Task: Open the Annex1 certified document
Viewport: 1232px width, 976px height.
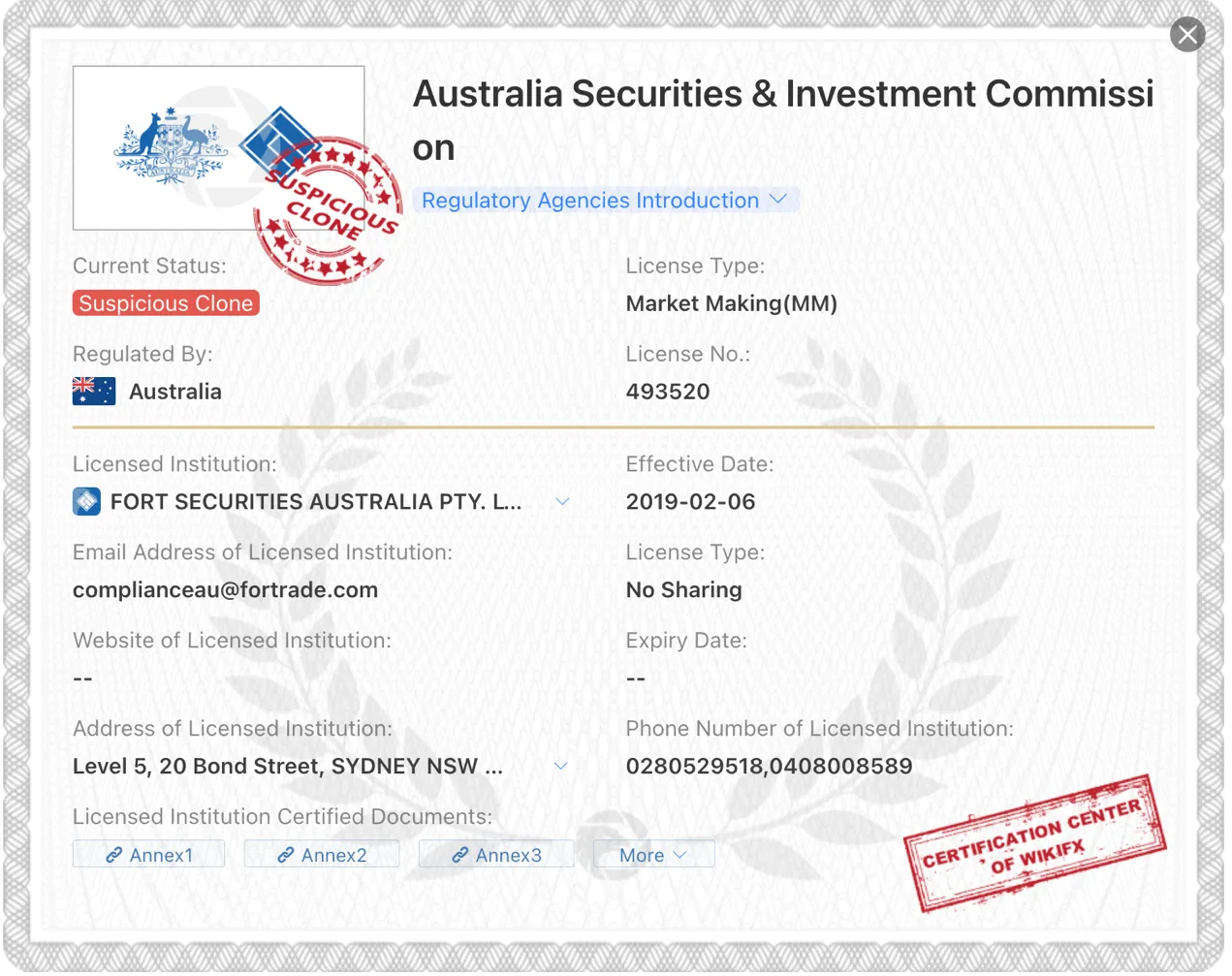Action: 149,856
